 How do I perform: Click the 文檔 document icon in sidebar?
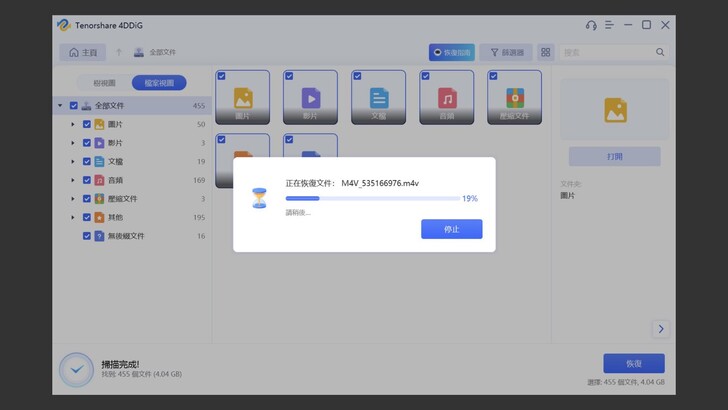[x=99, y=162]
